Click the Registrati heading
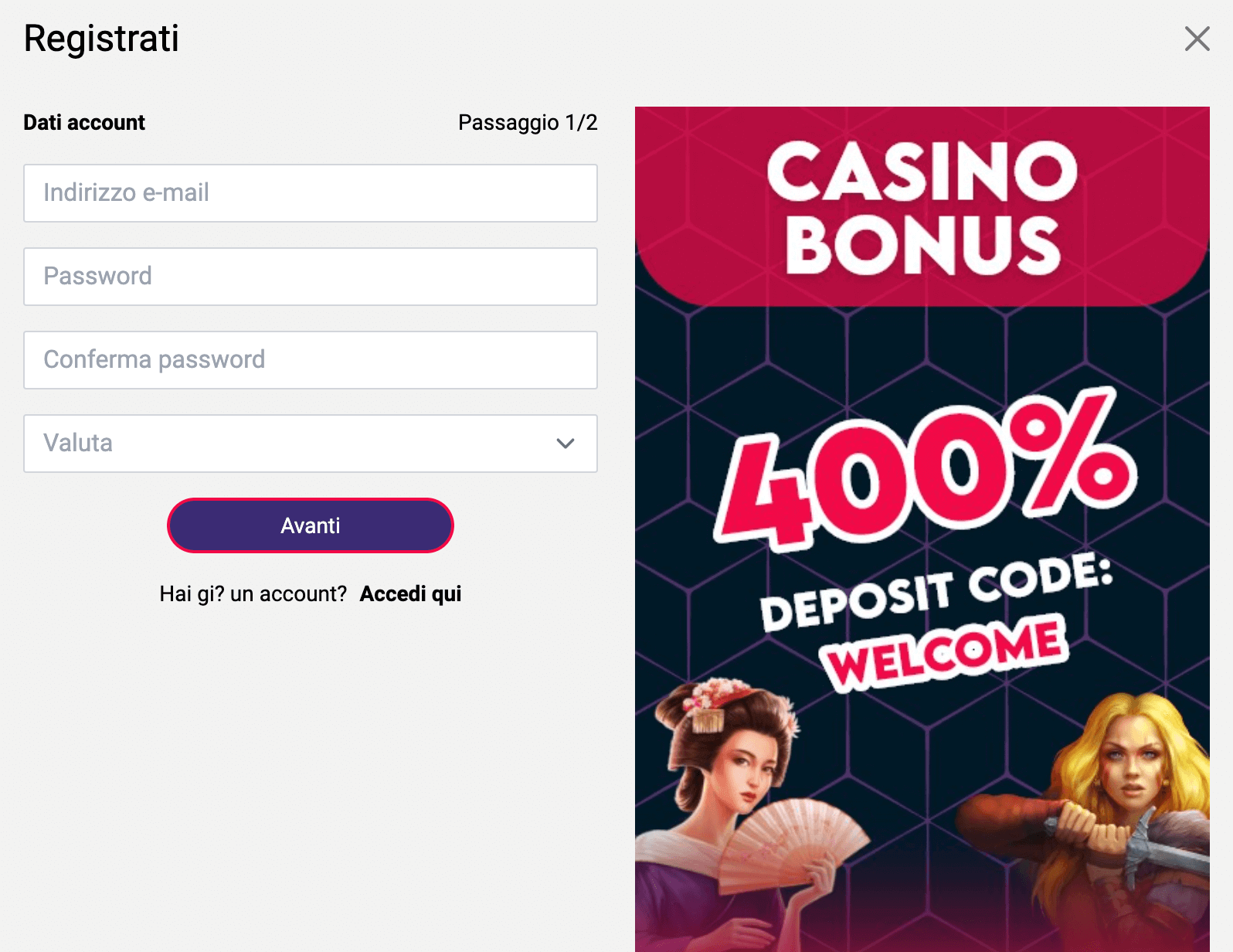The image size is (1233, 952). [x=101, y=38]
